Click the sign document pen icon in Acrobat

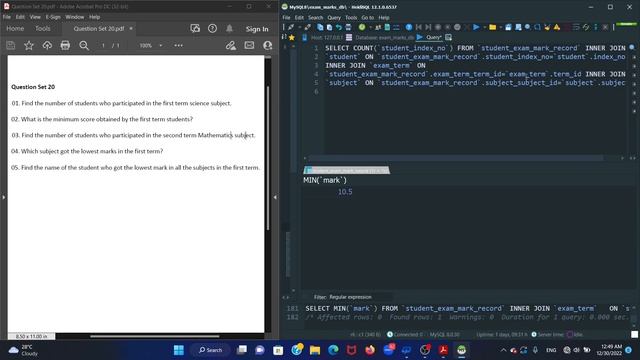231,45
